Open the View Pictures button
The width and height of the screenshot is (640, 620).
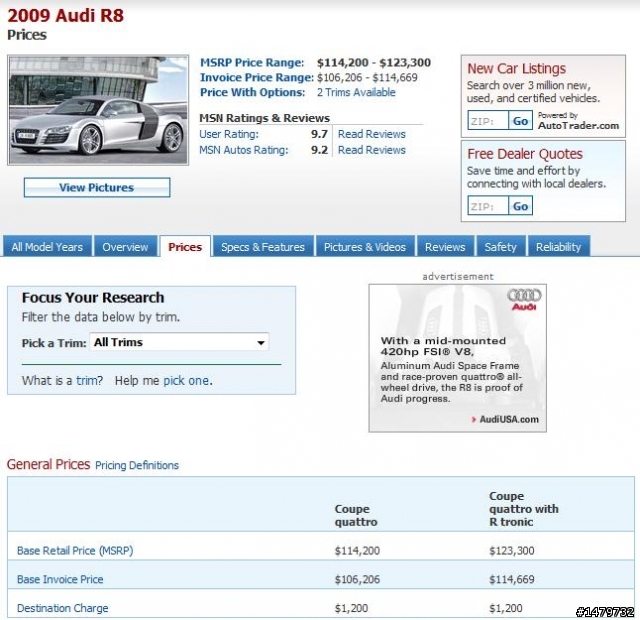(x=97, y=187)
